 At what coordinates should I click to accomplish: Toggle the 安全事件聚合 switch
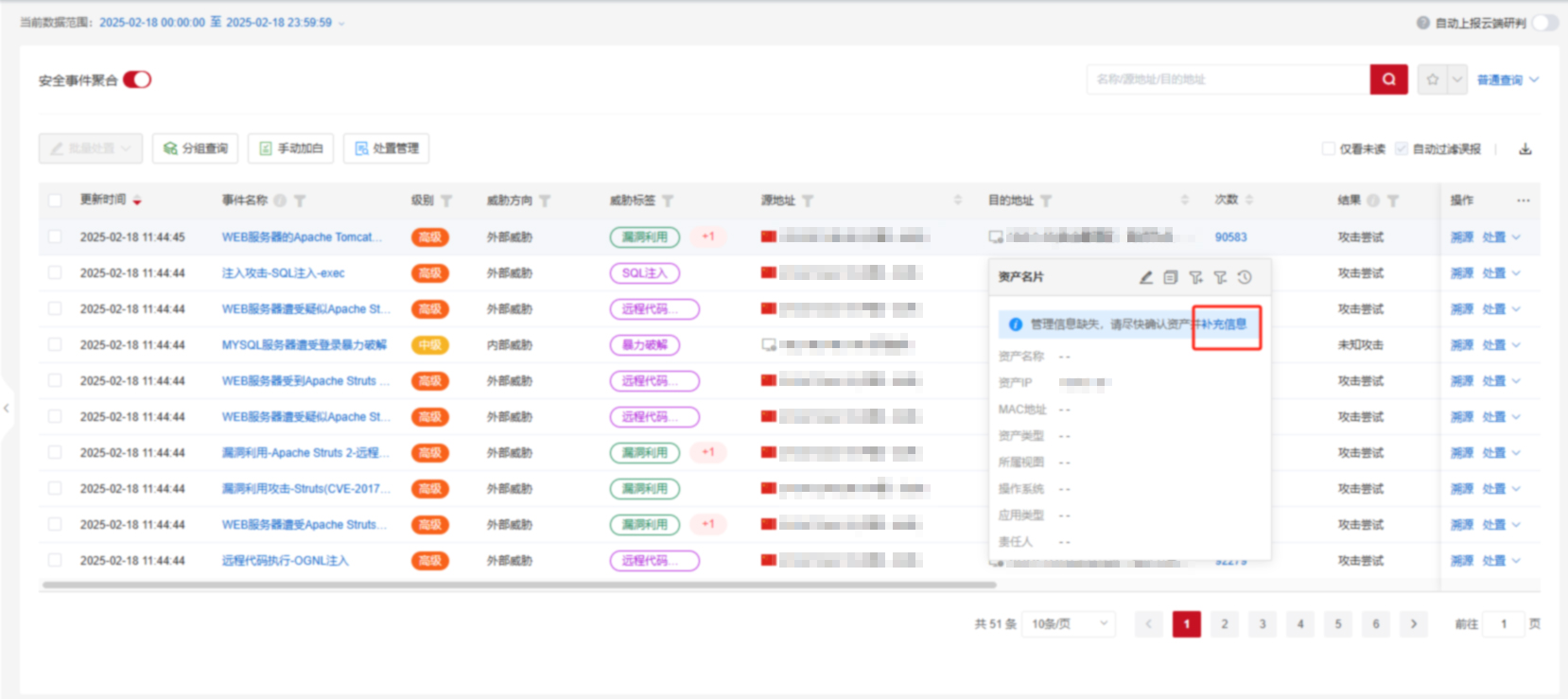[x=137, y=79]
